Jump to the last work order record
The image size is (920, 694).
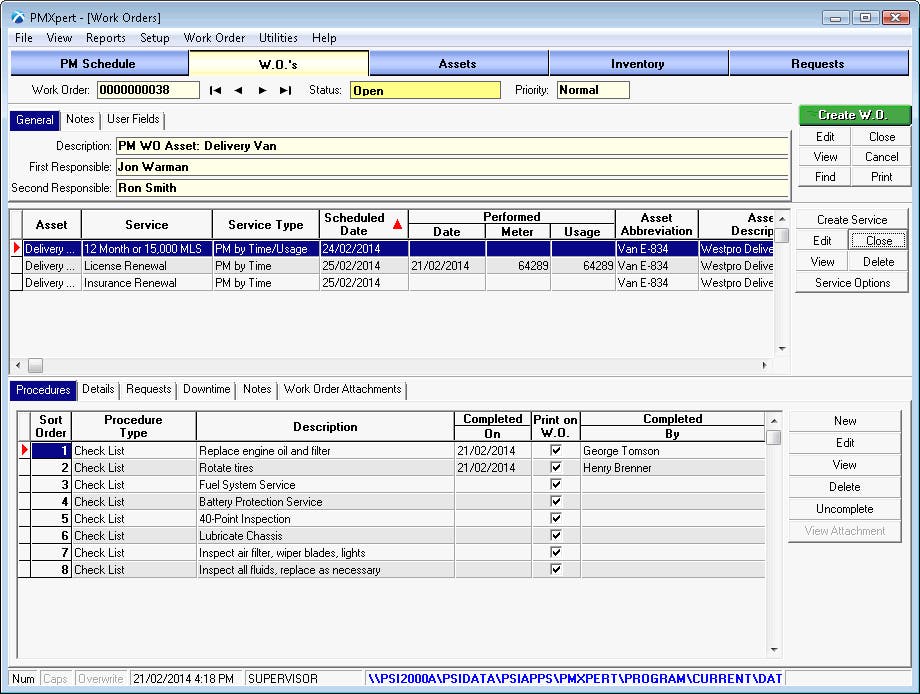click(285, 90)
